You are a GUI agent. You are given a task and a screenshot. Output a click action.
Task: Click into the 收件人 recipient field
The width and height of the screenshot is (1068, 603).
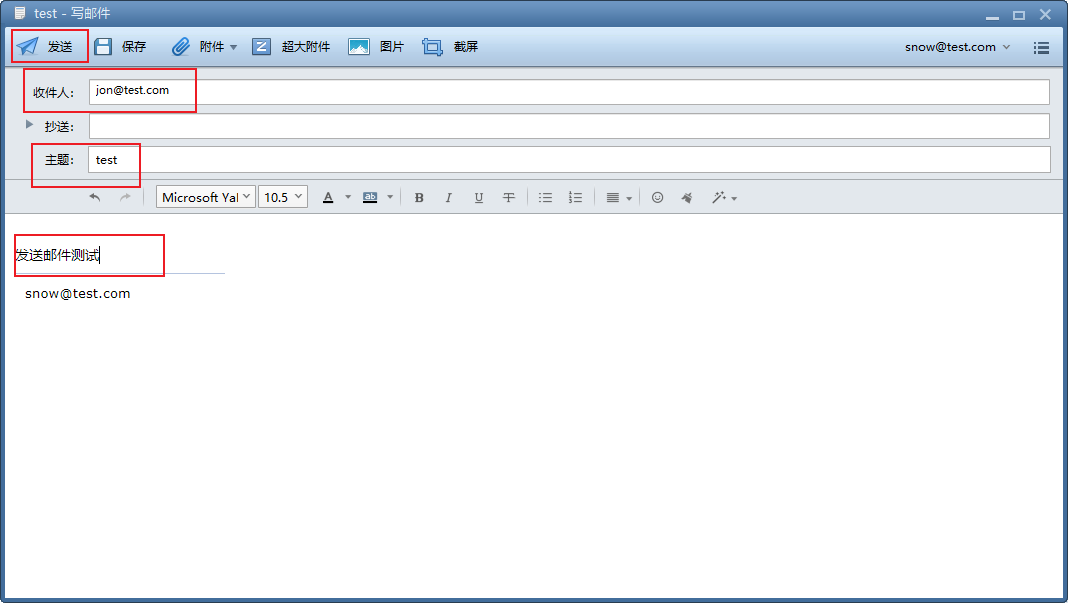point(569,92)
